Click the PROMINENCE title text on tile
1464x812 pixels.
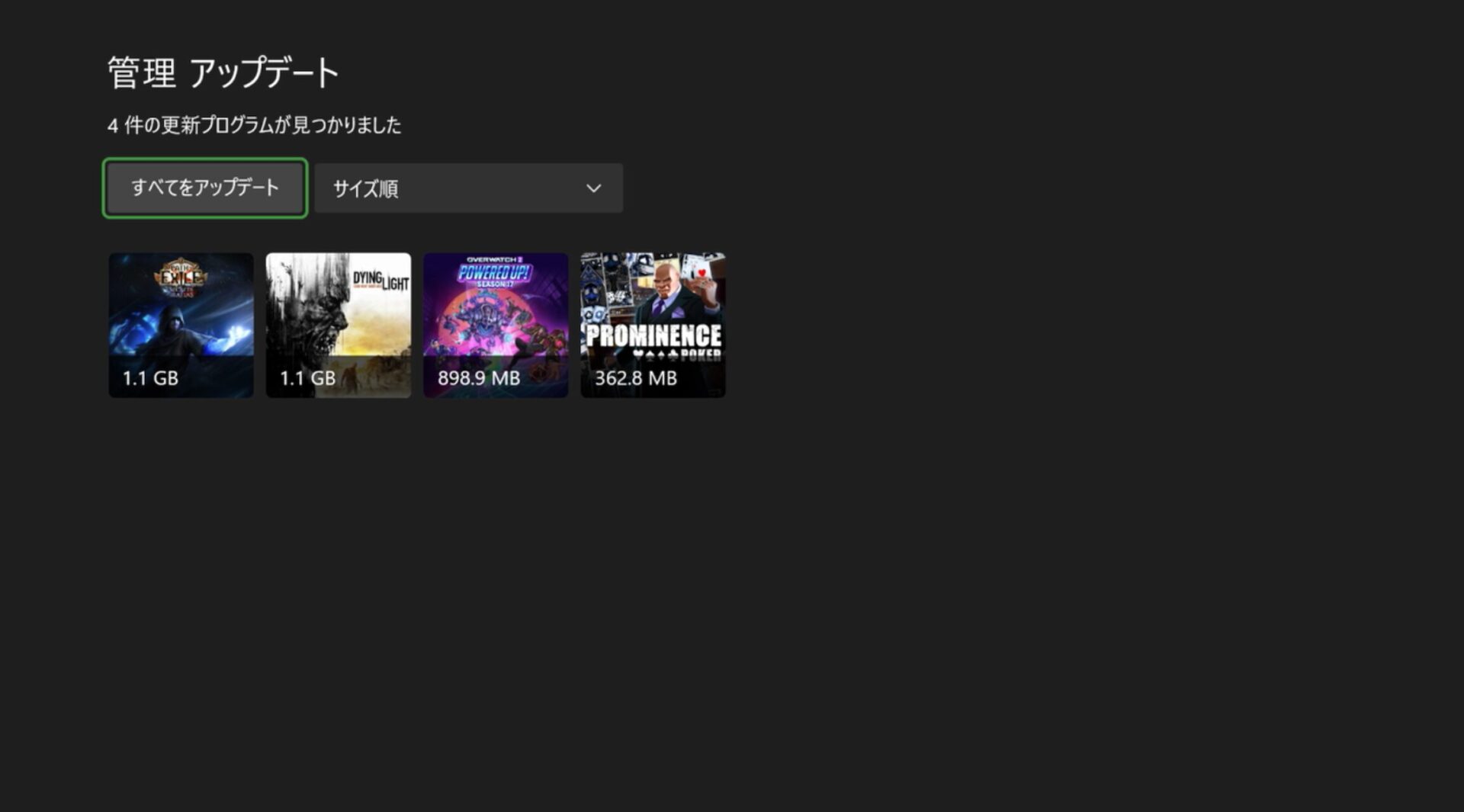pyautogui.click(x=653, y=335)
